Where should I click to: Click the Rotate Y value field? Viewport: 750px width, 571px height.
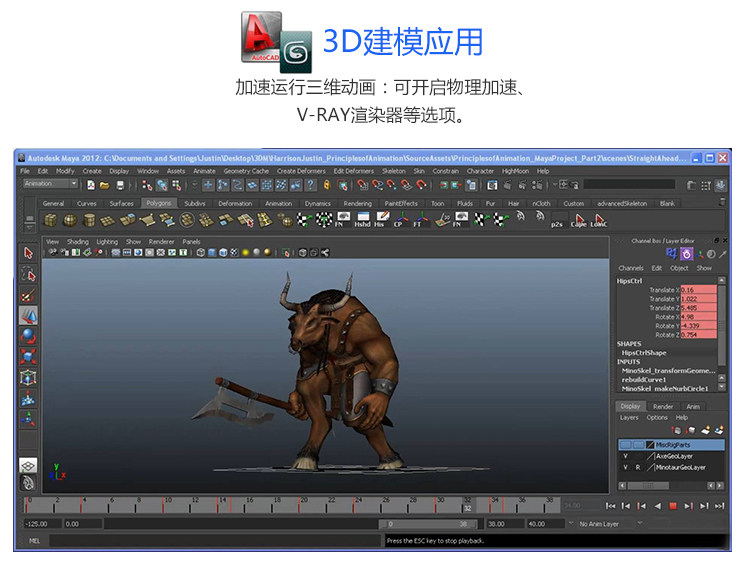coord(698,326)
